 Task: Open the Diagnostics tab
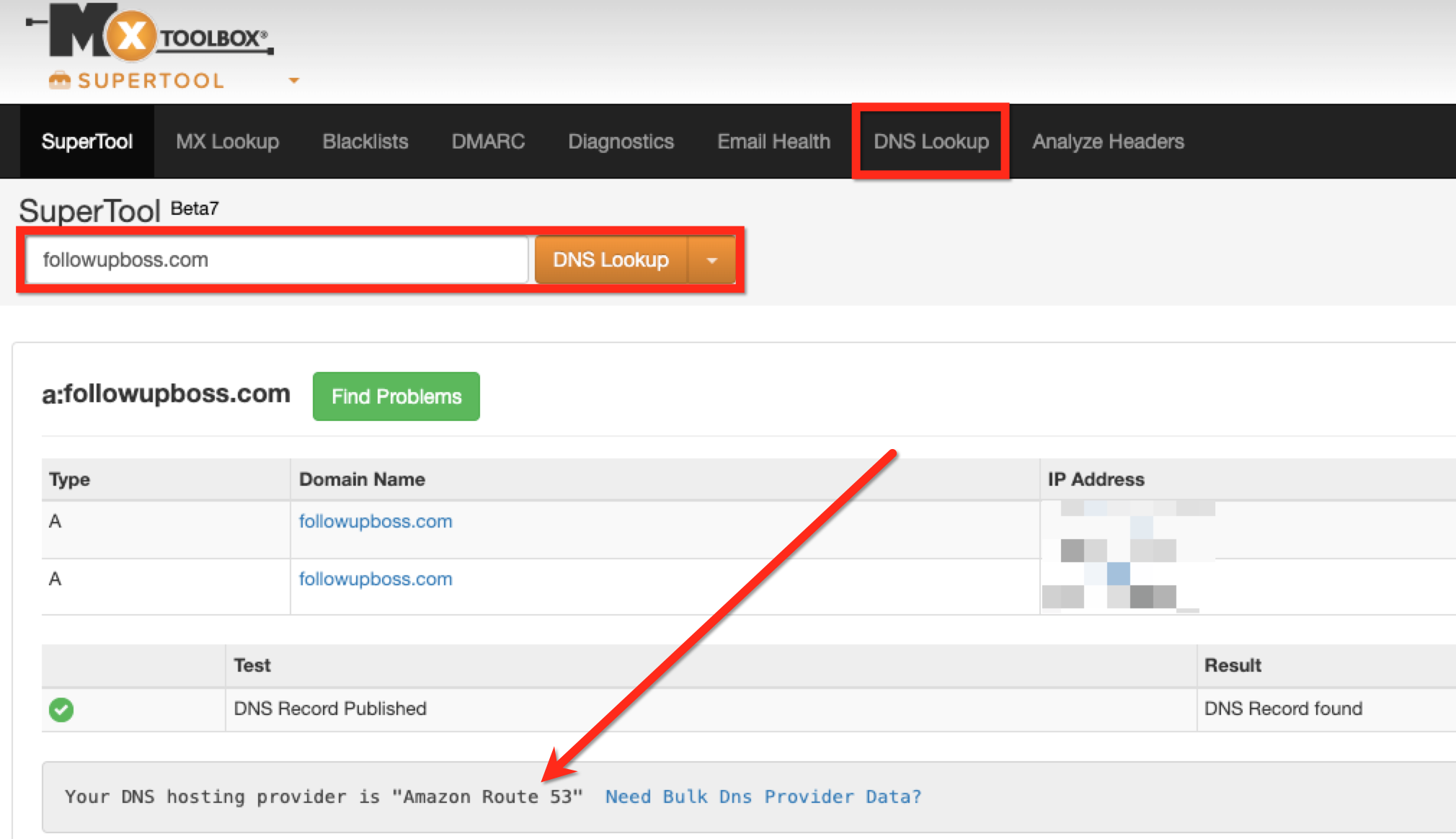[x=621, y=141]
